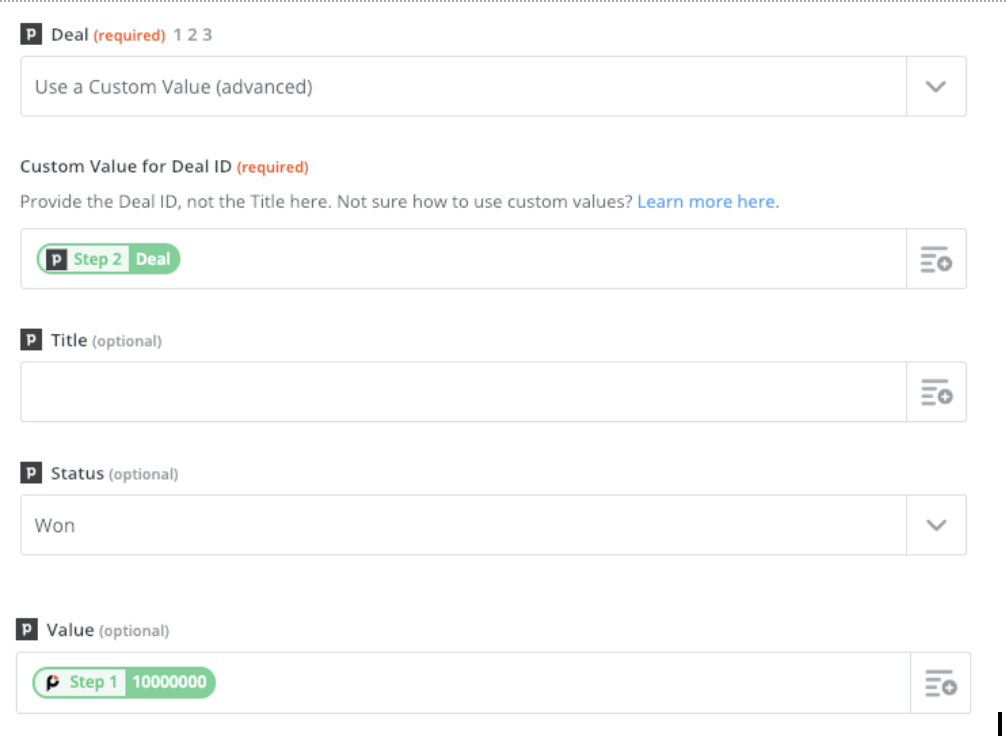Expand the Status dropdown chevron
The width and height of the screenshot is (1006, 736).
pos(936,525)
